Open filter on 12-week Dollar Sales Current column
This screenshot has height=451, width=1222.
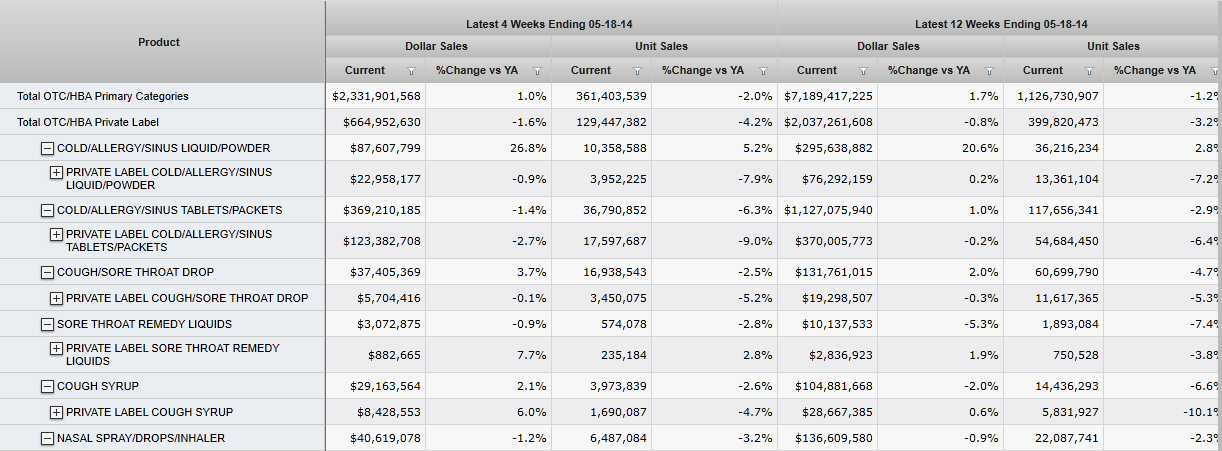tap(863, 71)
